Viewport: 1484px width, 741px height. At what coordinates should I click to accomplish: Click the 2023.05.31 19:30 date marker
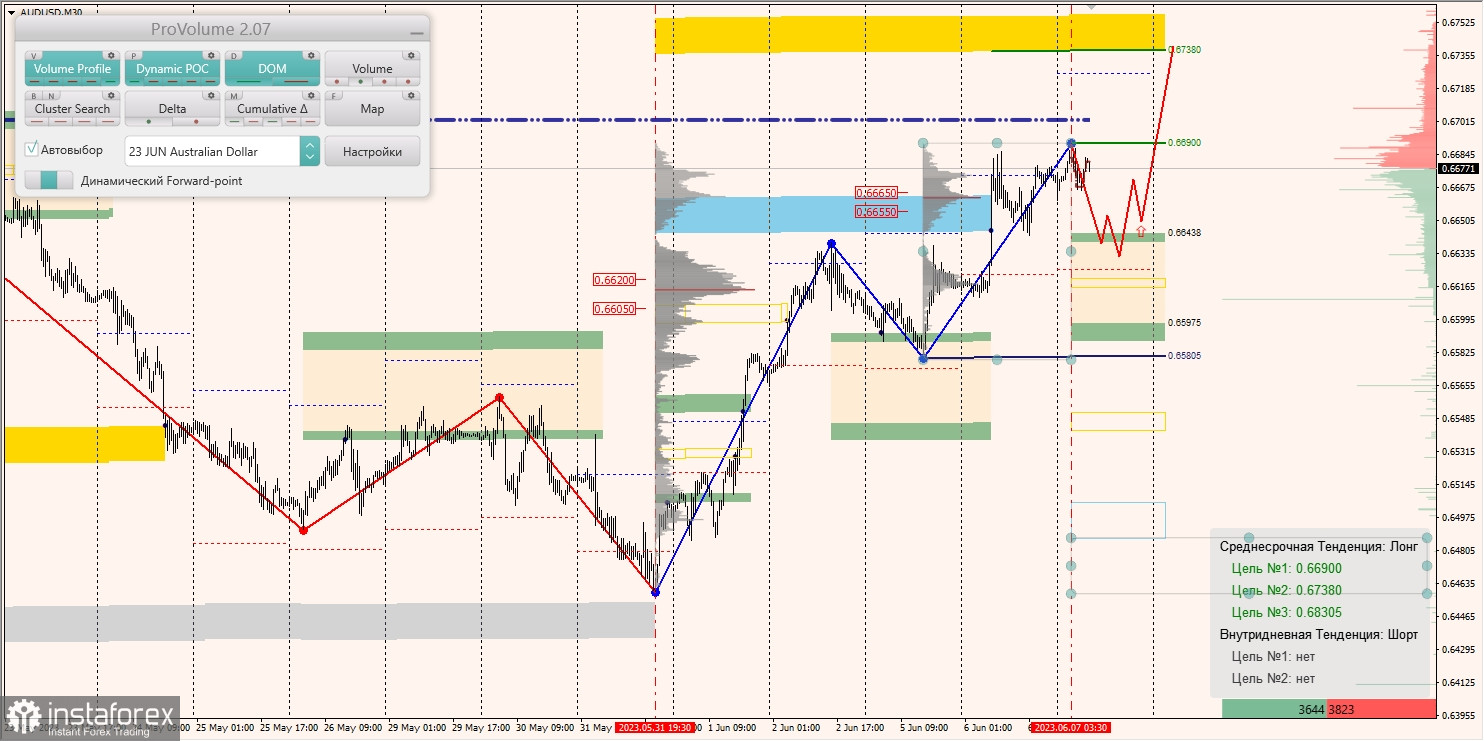click(x=654, y=728)
